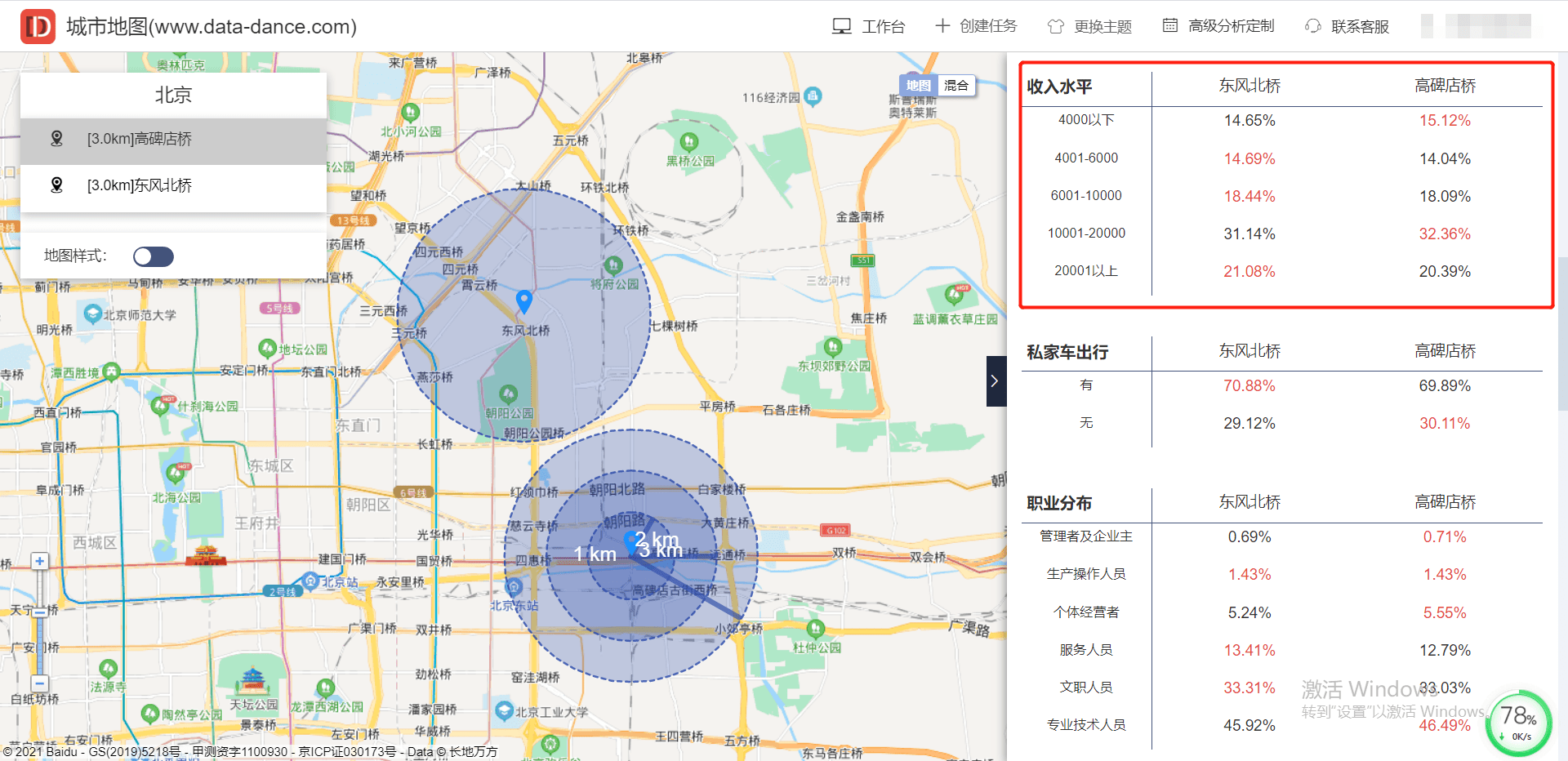The image size is (1568, 761).
Task: Click 北京站 railway station icon
Action: coord(310,581)
